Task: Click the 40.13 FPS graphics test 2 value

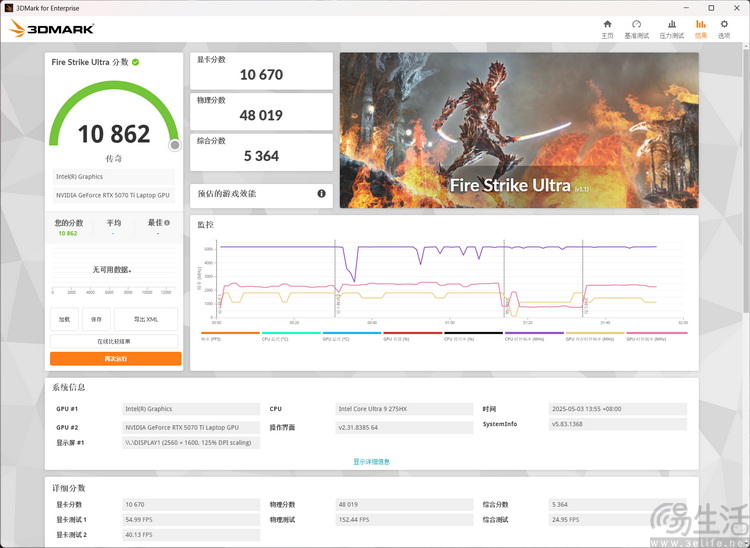Action: click(x=191, y=535)
